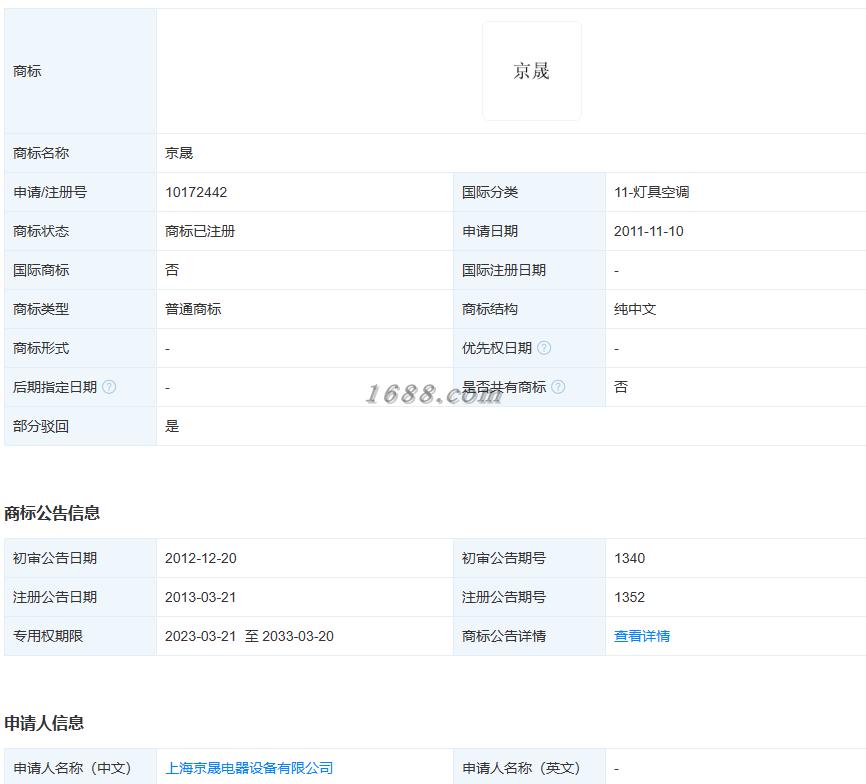866x784 pixels.
Task: Click the 是否共有商标 value 否
Action: [621, 387]
